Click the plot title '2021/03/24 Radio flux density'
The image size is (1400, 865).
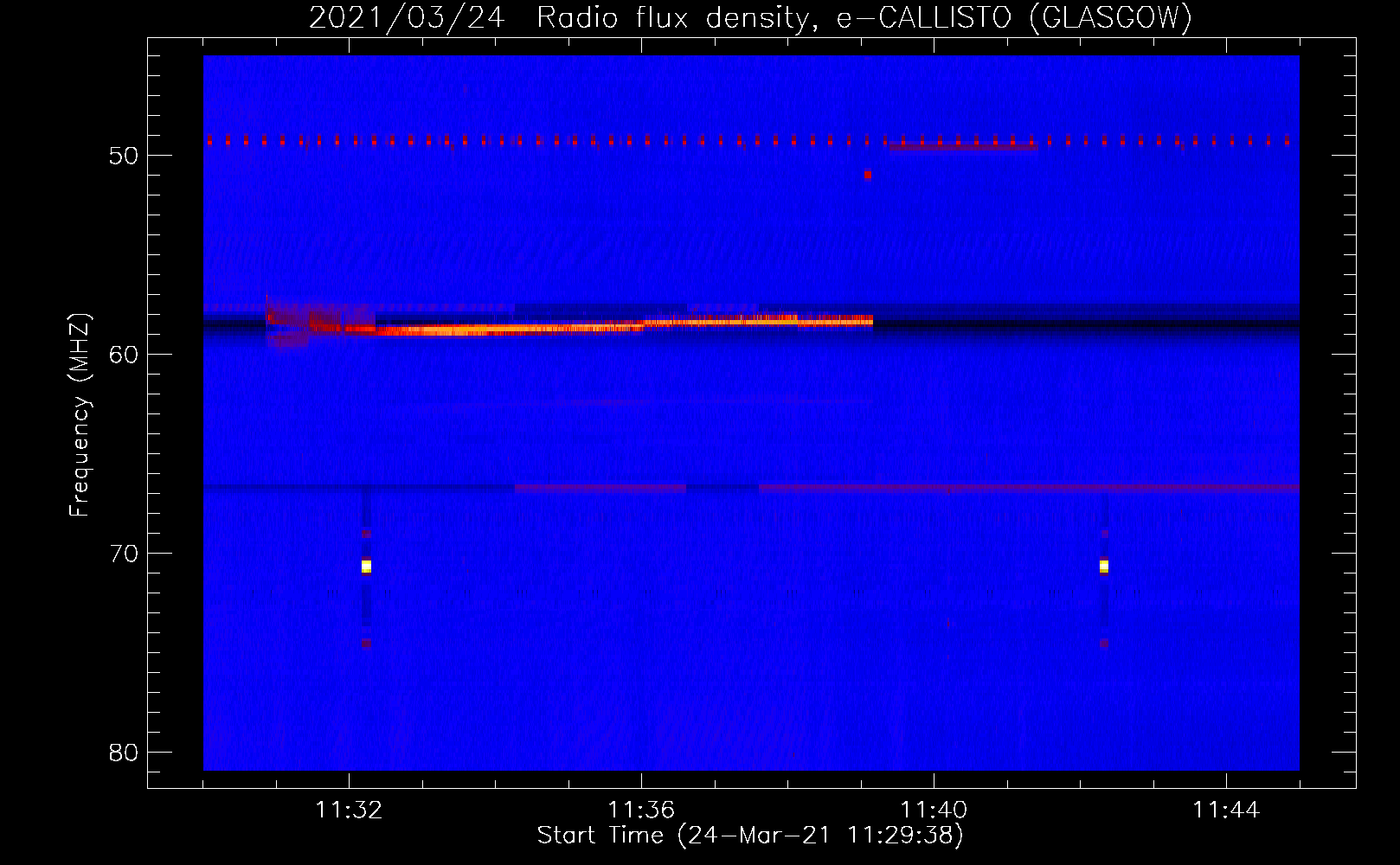(750, 17)
